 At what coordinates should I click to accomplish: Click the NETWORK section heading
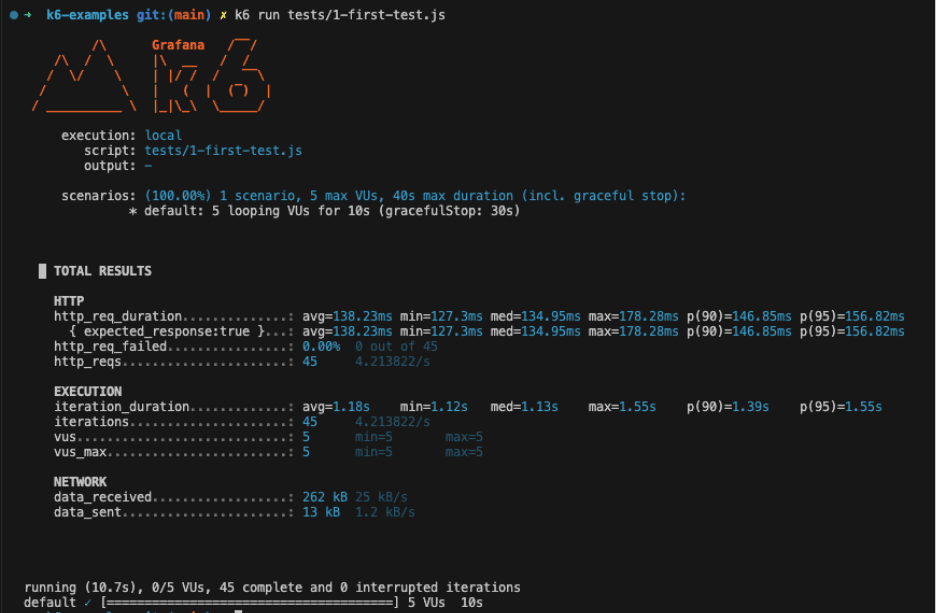(80, 482)
